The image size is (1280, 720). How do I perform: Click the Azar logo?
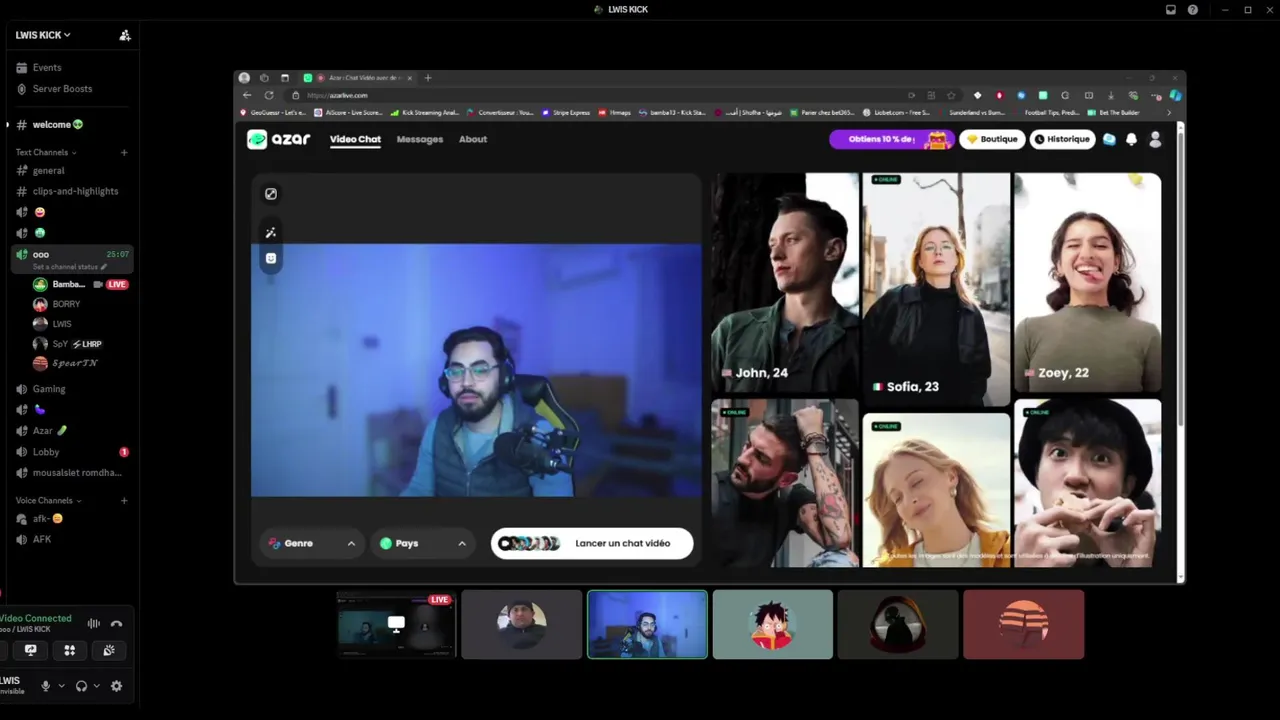point(279,139)
